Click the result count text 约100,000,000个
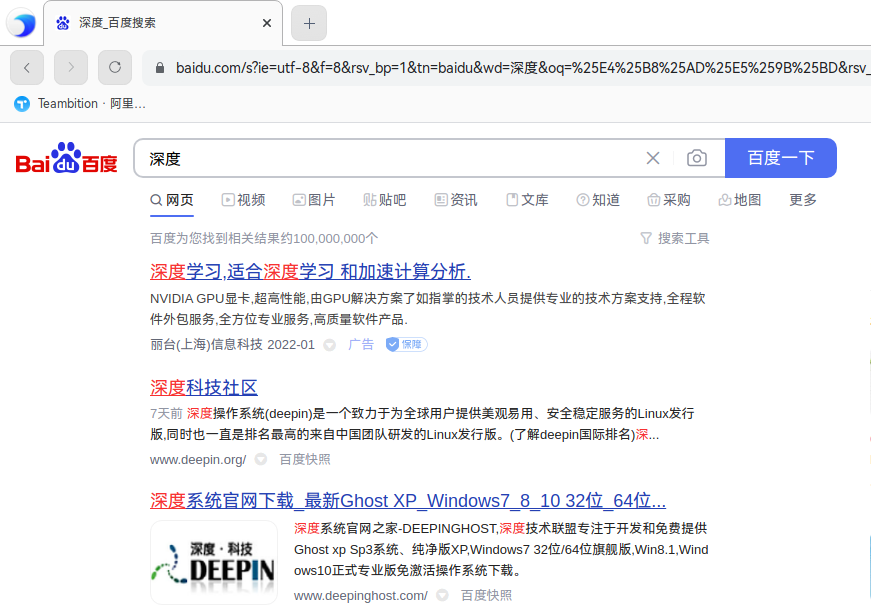This screenshot has width=871, height=605. pos(329,239)
